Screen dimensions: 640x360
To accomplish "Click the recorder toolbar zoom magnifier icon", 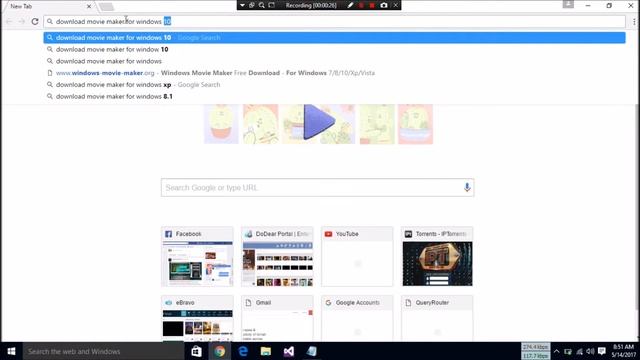I will (262, 5).
